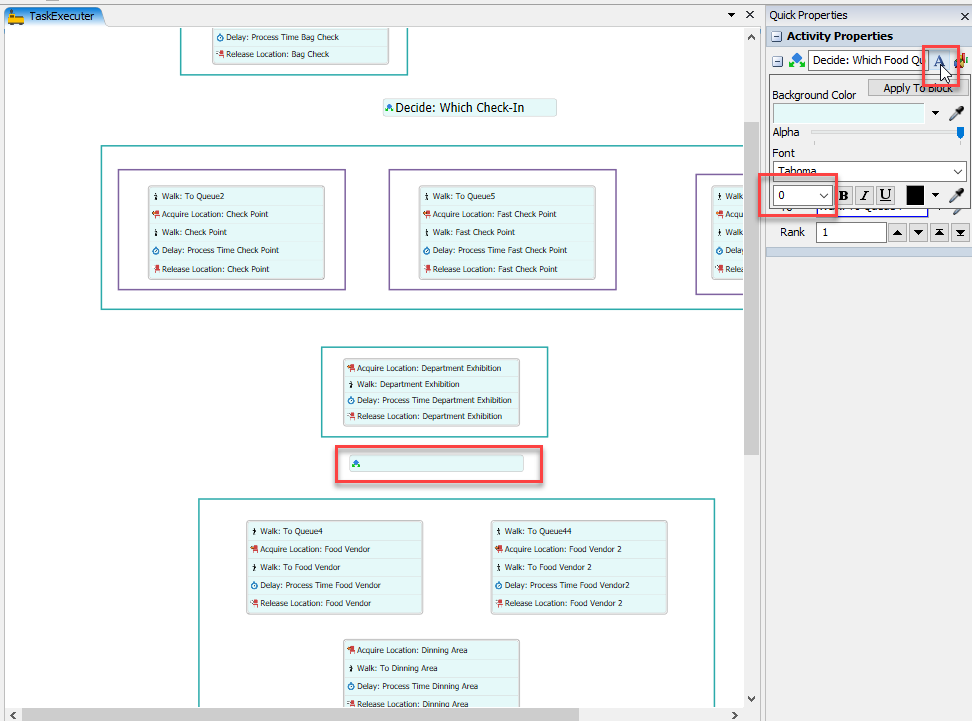Open the view tab list dropdown arrow
The width and height of the screenshot is (972, 721).
731,16
